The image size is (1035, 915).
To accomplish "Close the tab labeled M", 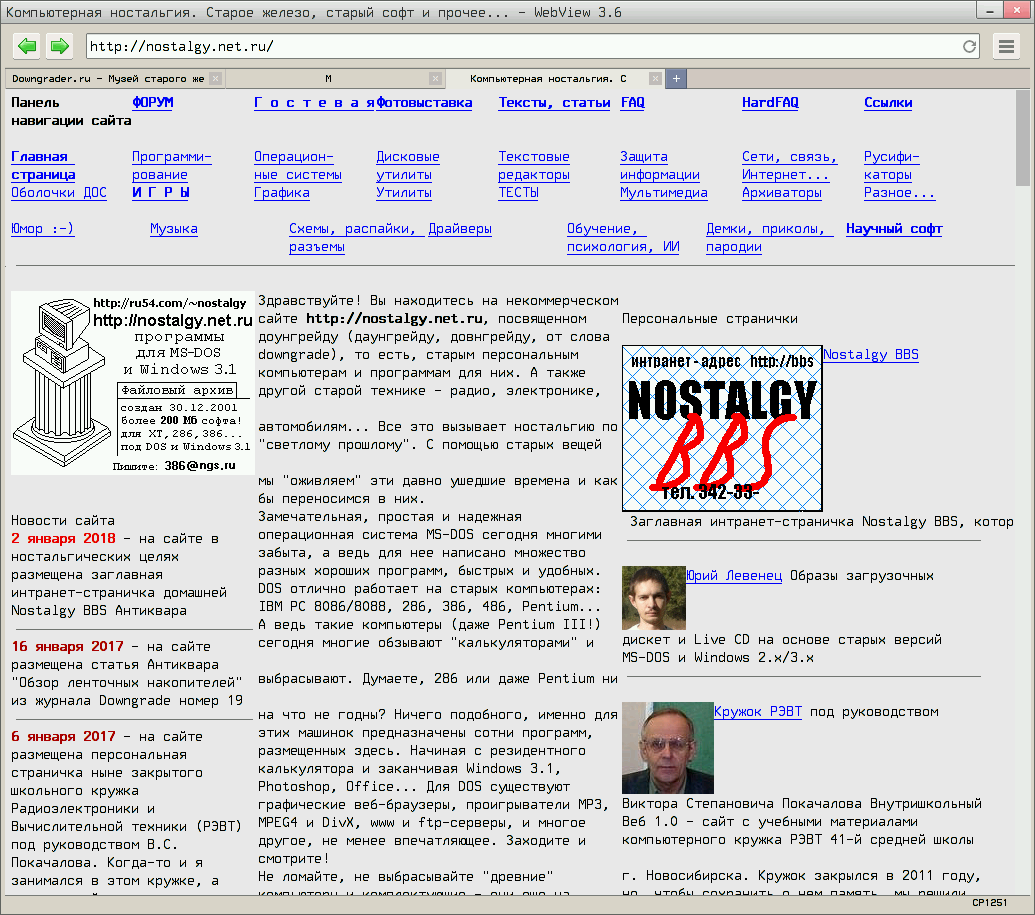I will click(435, 77).
